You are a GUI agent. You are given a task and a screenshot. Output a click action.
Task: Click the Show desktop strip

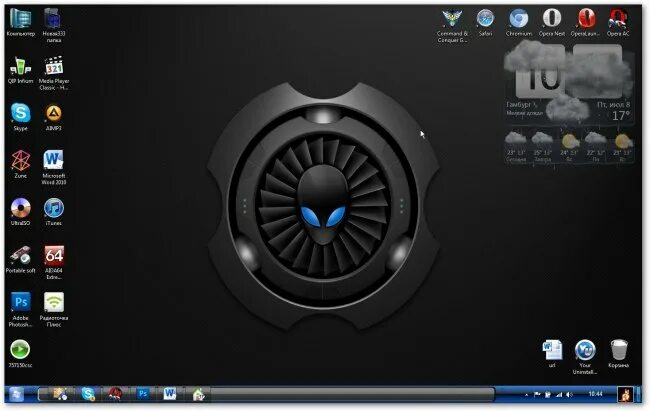[639, 394]
